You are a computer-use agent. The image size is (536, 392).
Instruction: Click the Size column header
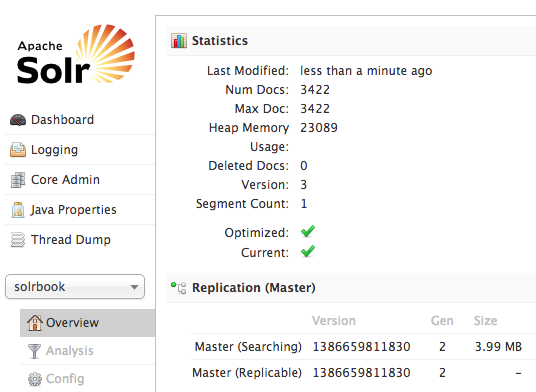click(485, 321)
